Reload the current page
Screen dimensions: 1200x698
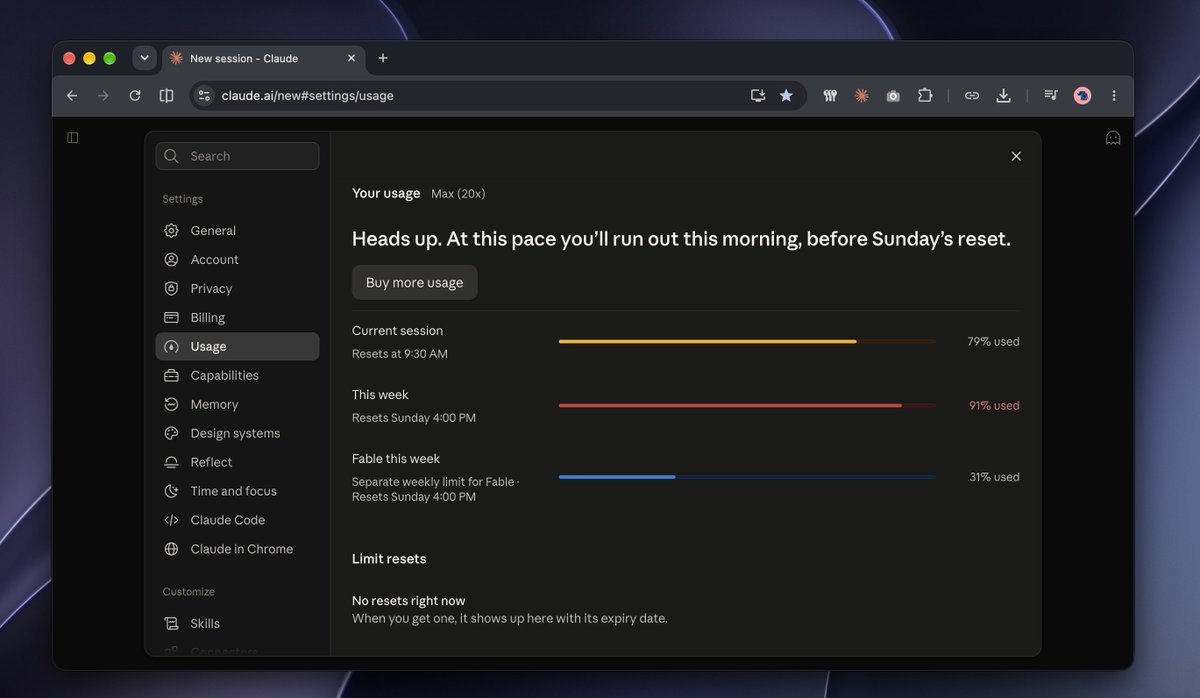[135, 96]
